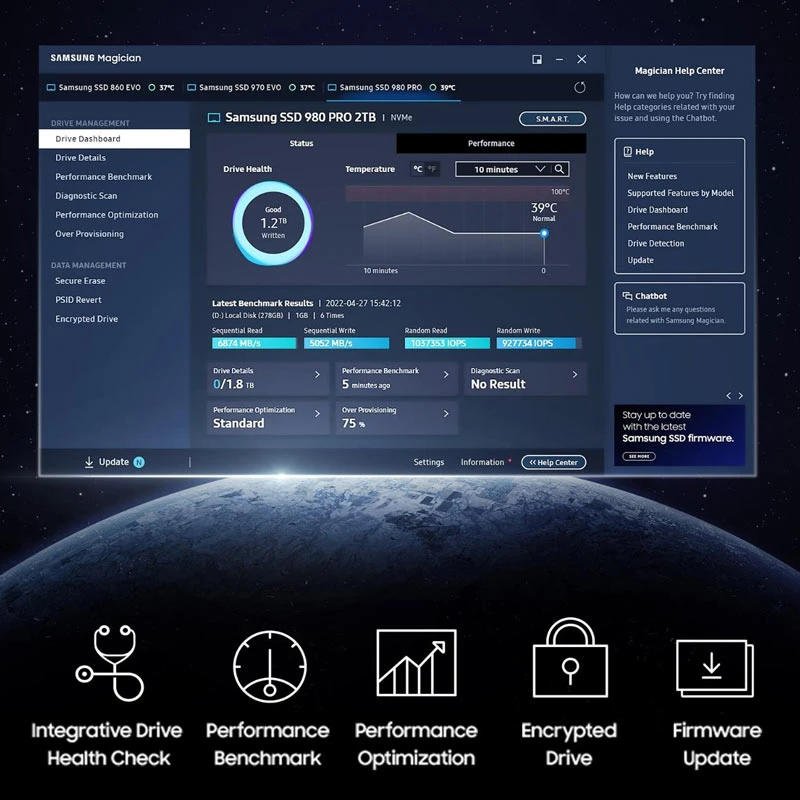Open Supported Features by Model help link
The width and height of the screenshot is (800, 800).
681,193
